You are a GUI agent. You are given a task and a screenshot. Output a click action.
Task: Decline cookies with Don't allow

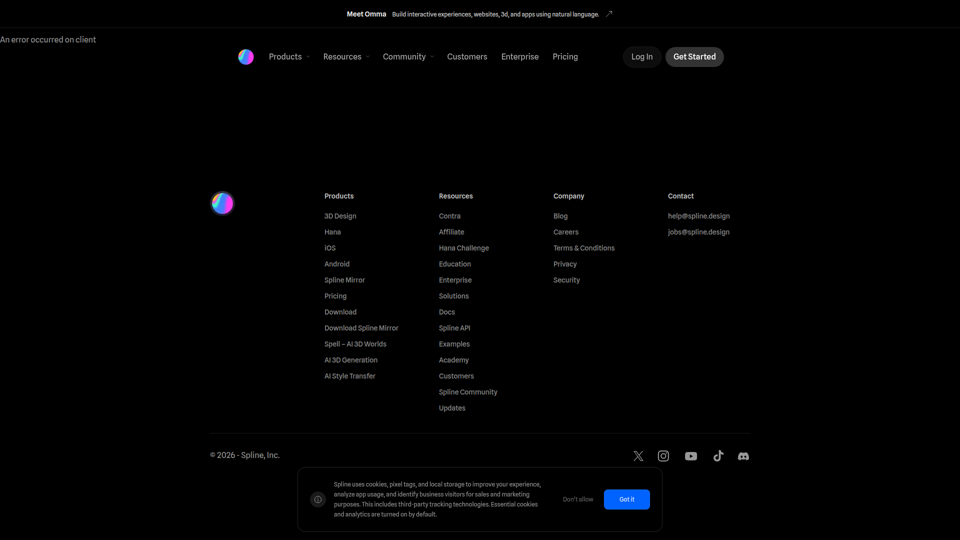[578, 500]
